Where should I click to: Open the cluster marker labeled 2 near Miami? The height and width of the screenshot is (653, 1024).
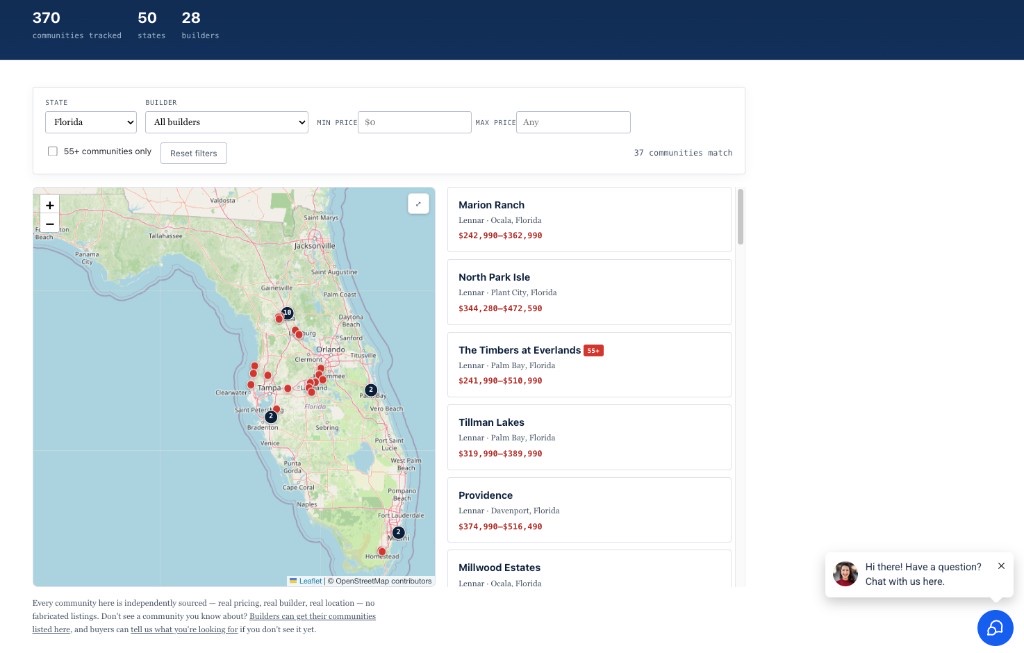point(398,532)
